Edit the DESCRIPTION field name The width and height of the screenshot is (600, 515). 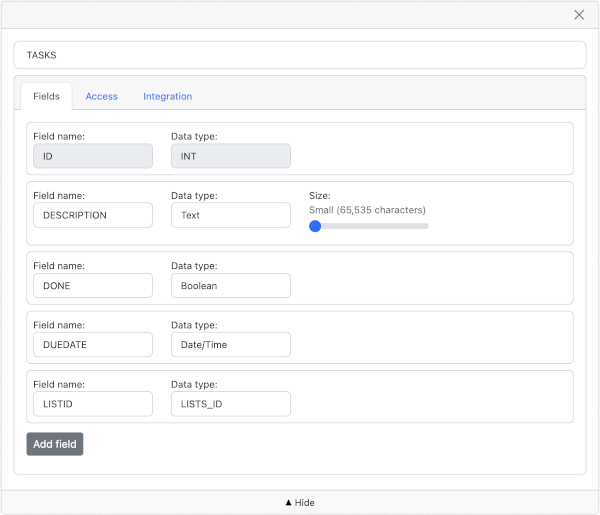coord(92,215)
